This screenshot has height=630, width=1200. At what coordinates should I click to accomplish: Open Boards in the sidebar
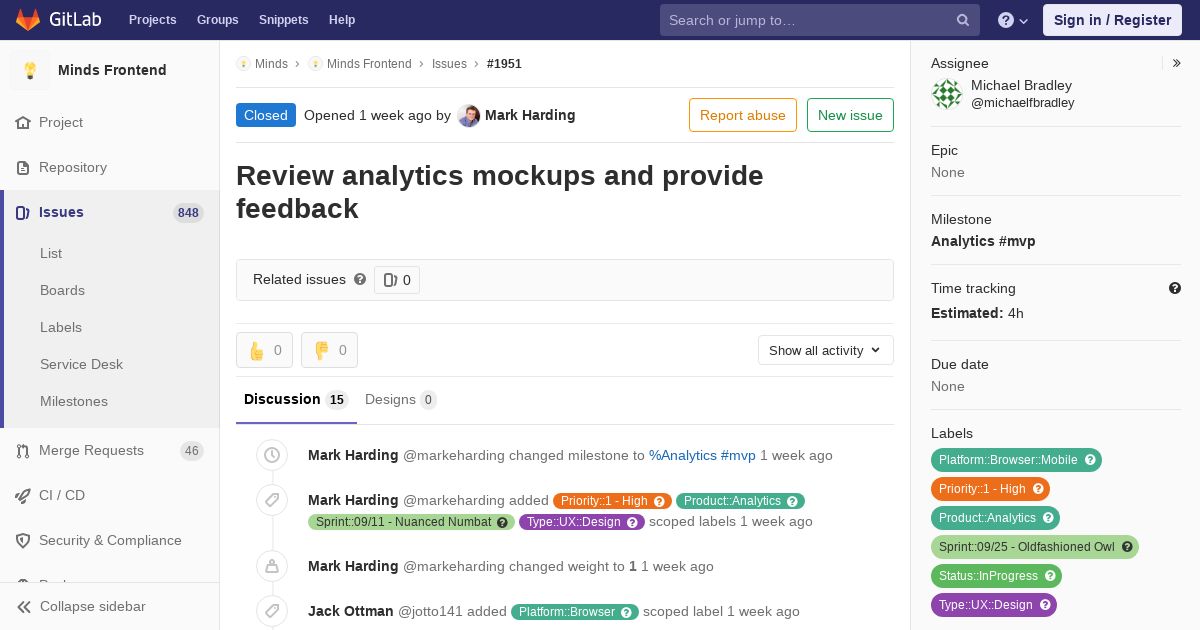click(62, 291)
